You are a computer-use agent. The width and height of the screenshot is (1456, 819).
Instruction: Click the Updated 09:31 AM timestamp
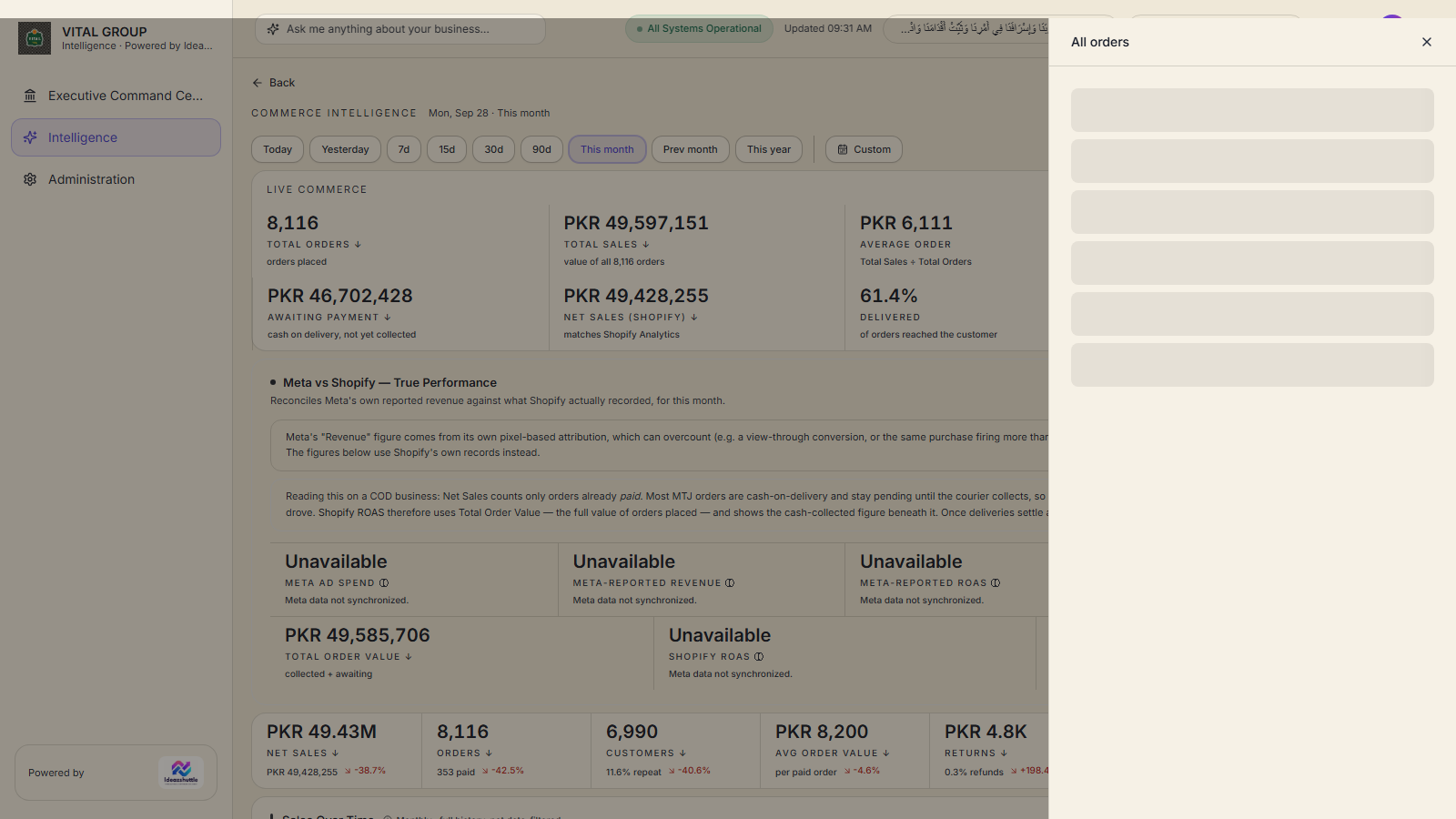[x=828, y=28]
